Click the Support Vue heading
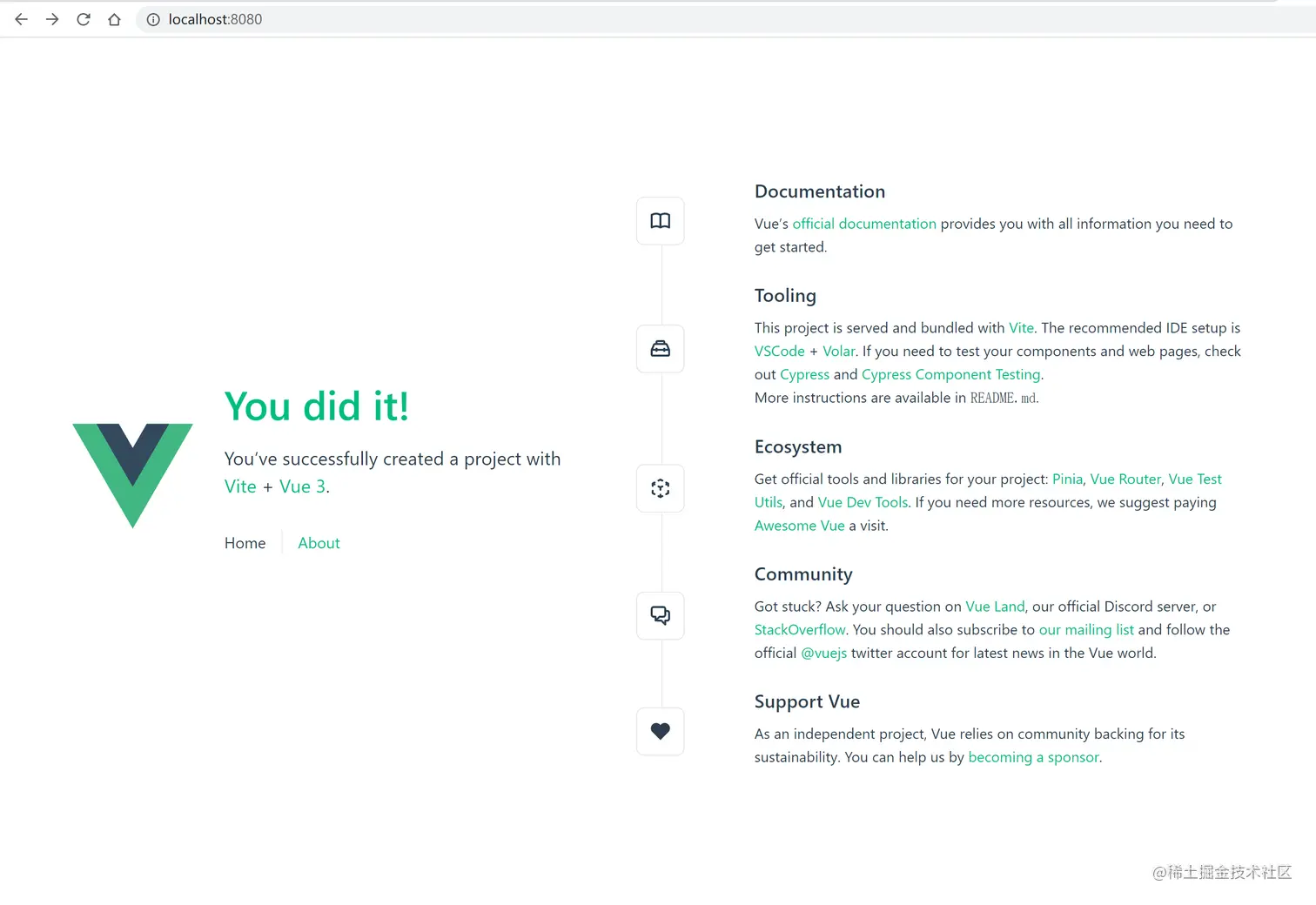1316x905 pixels. [x=807, y=702]
